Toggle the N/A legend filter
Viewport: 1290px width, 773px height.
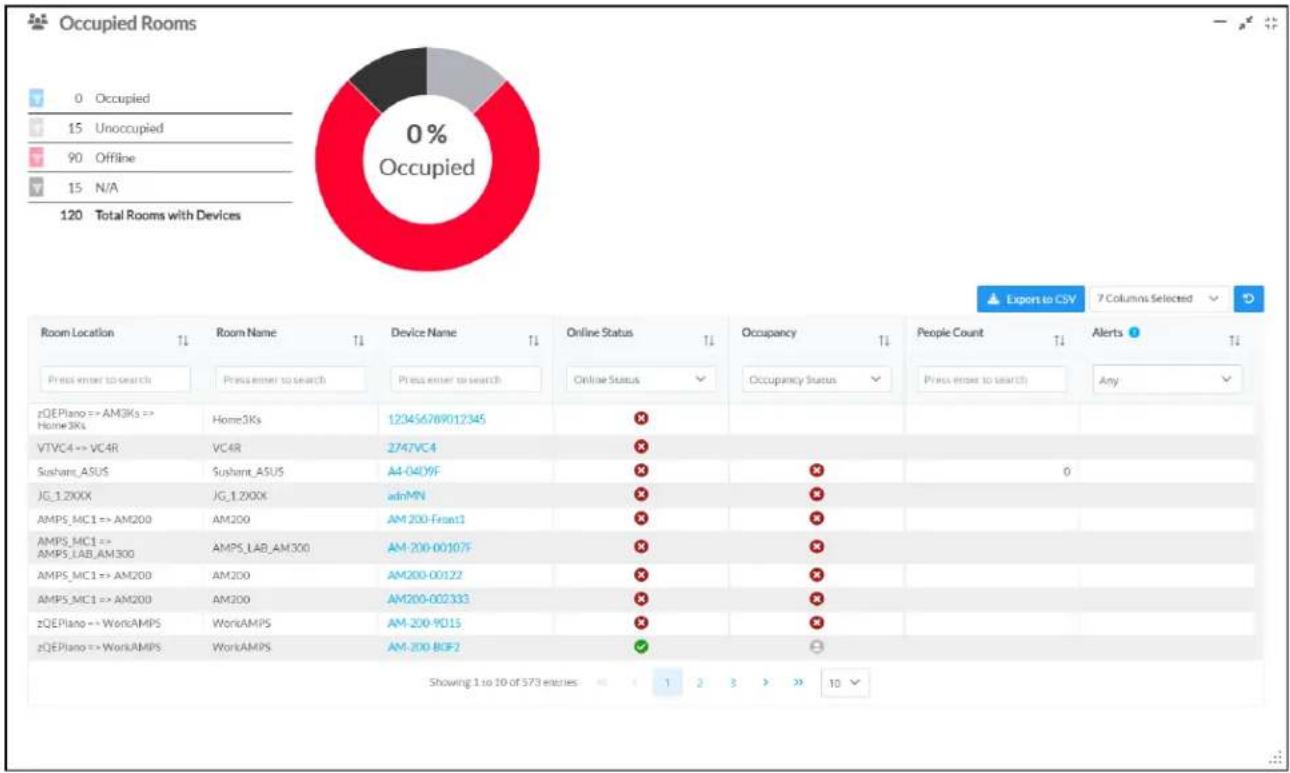(x=36, y=186)
